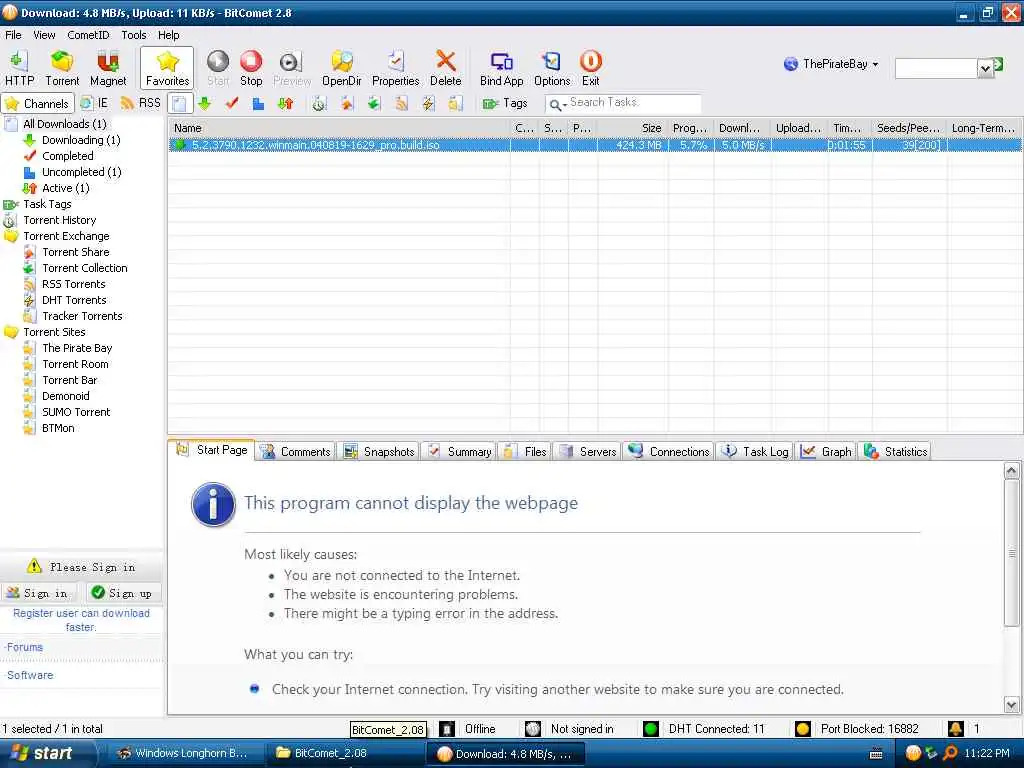Select All Downloads in the sidebar
Image resolution: width=1024 pixels, height=768 pixels.
click(65, 123)
